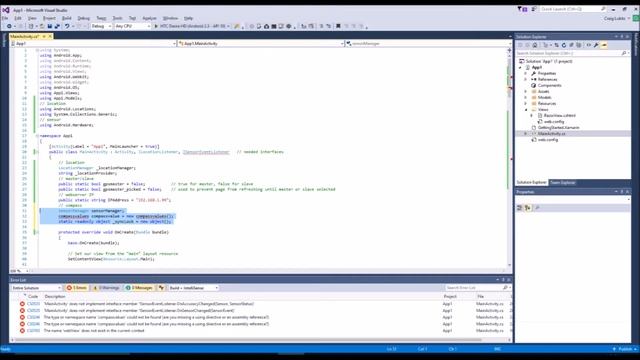This screenshot has width=640, height=360.
Task: Click the Alphabetical sort icon in Properties panel
Action: pyautogui.click(x=527, y=208)
